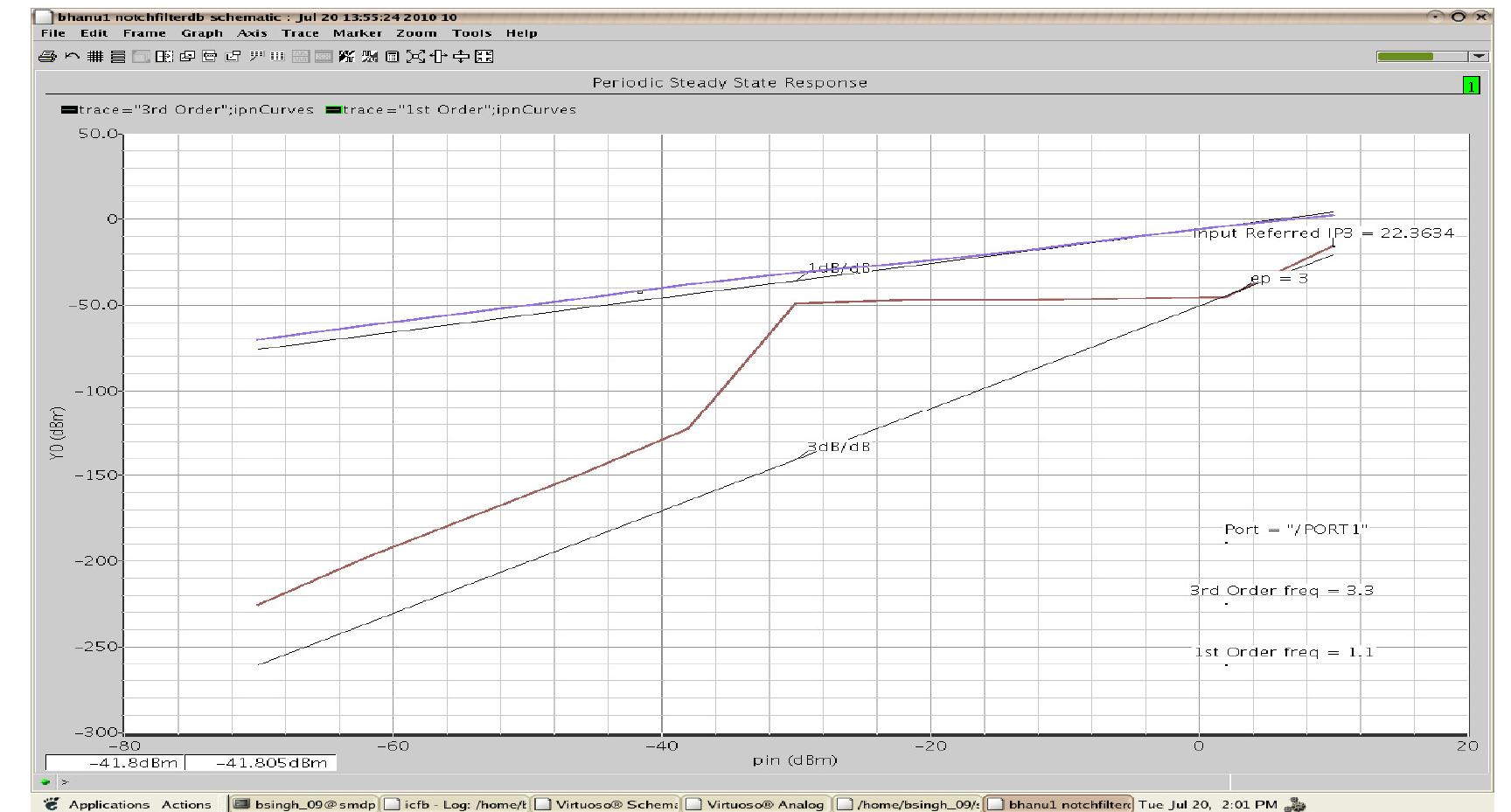Click the four-corner zoom icon
This screenshot has height=812, width=1511.
[x=484, y=57]
